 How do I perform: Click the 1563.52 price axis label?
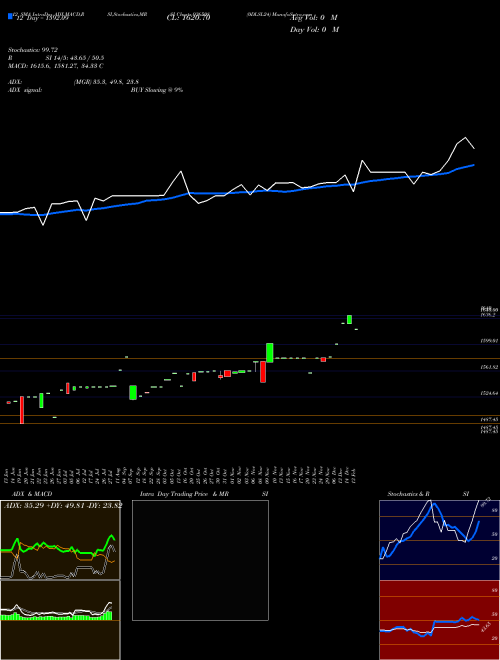click(x=490, y=367)
